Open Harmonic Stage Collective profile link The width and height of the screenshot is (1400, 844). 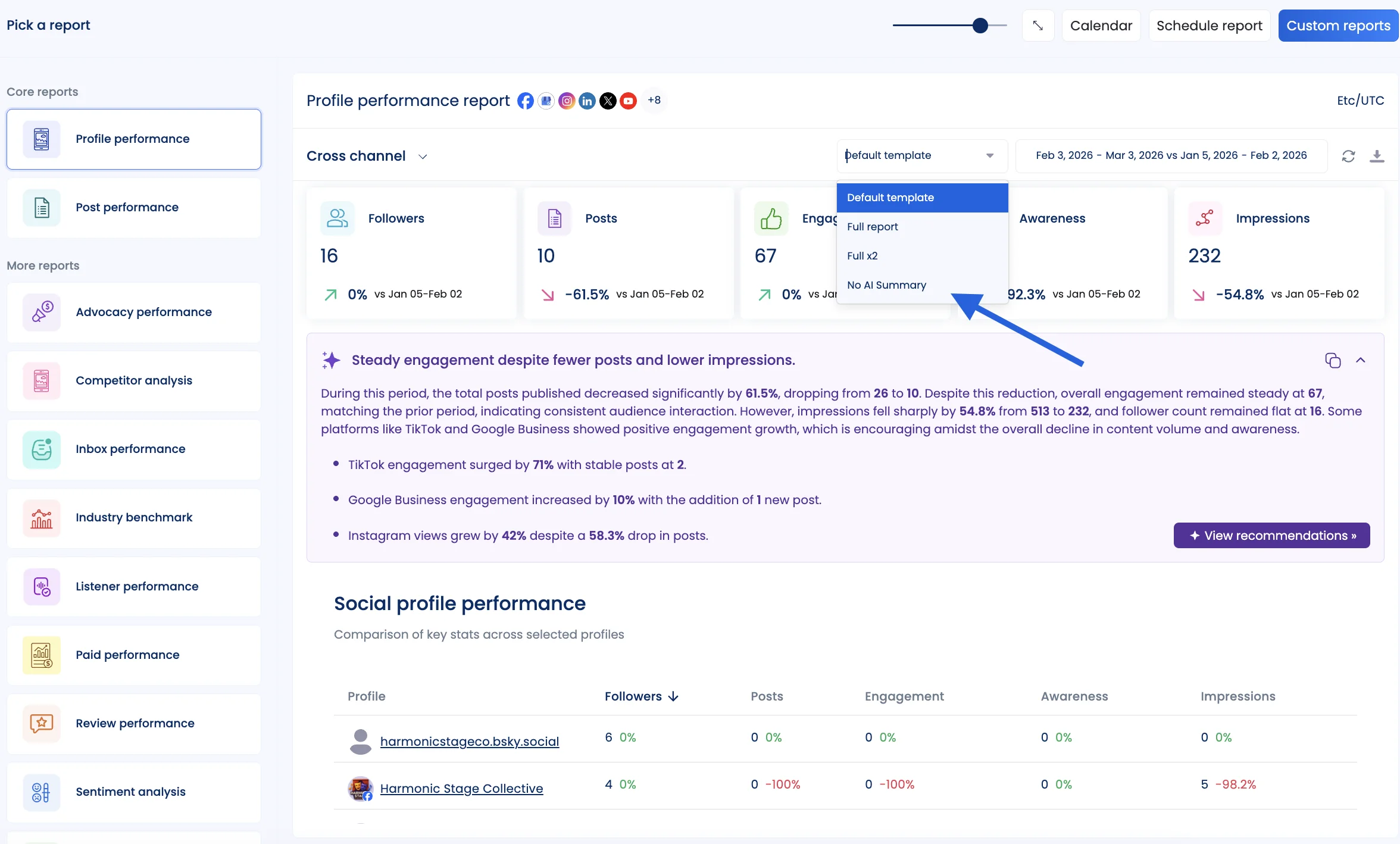(462, 789)
